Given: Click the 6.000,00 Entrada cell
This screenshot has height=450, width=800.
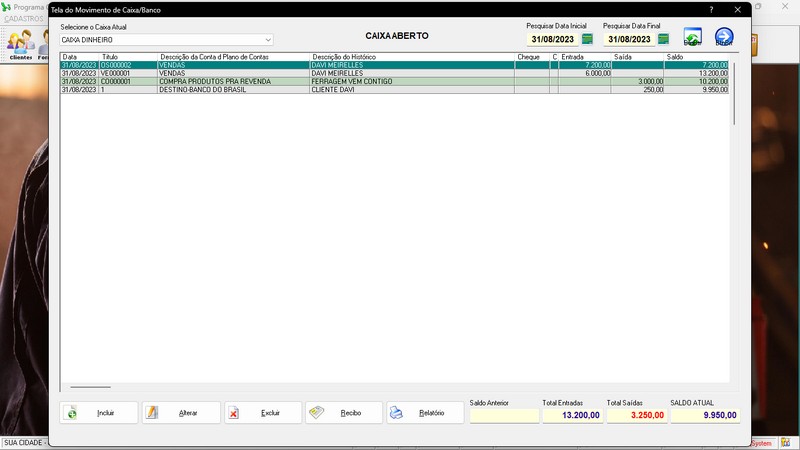Looking at the screenshot, I should (x=585, y=73).
